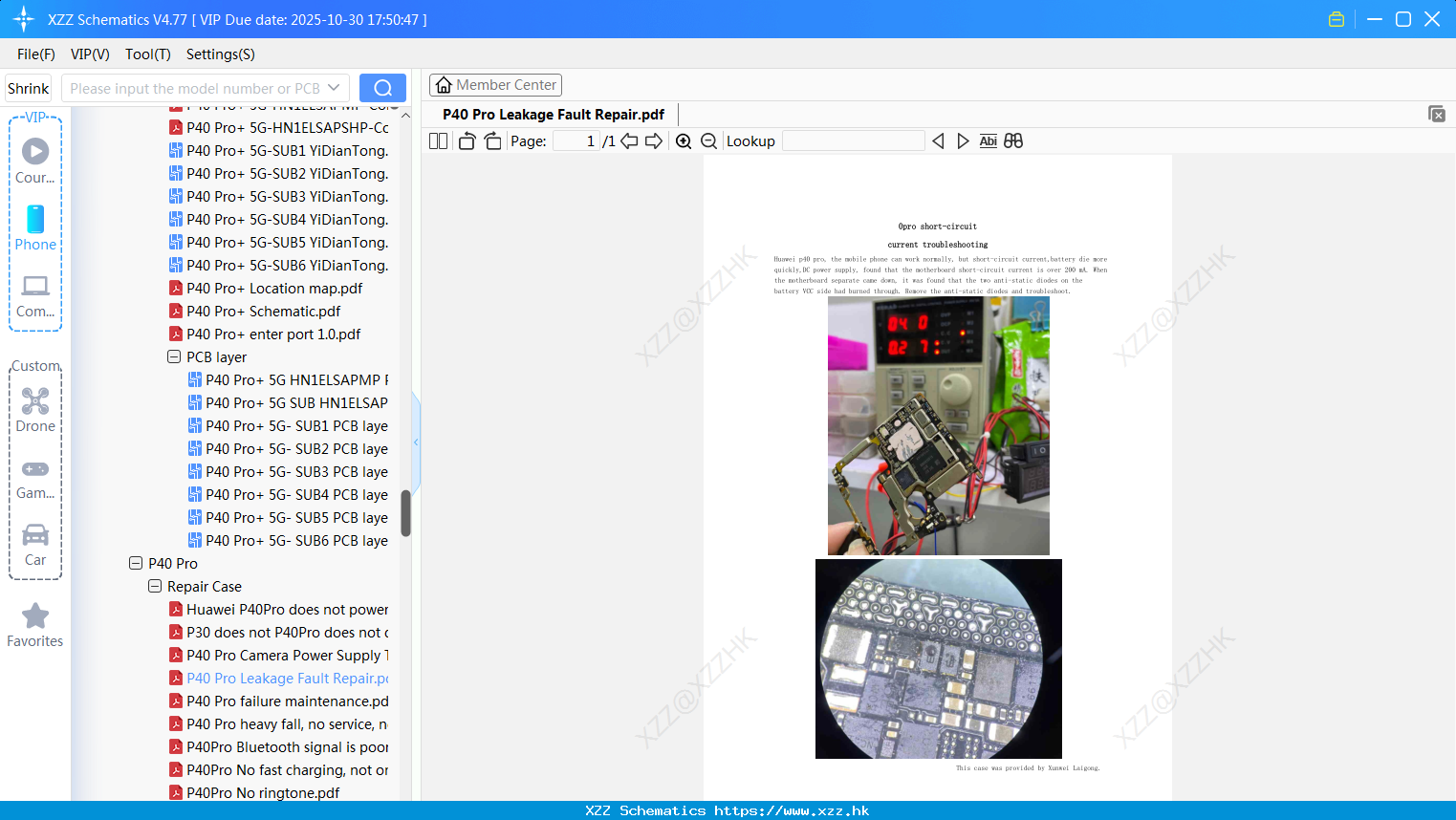Select the P40 Pro Leakage Fault Repair.pdf tab
The width and height of the screenshot is (1456, 820).
point(554,115)
